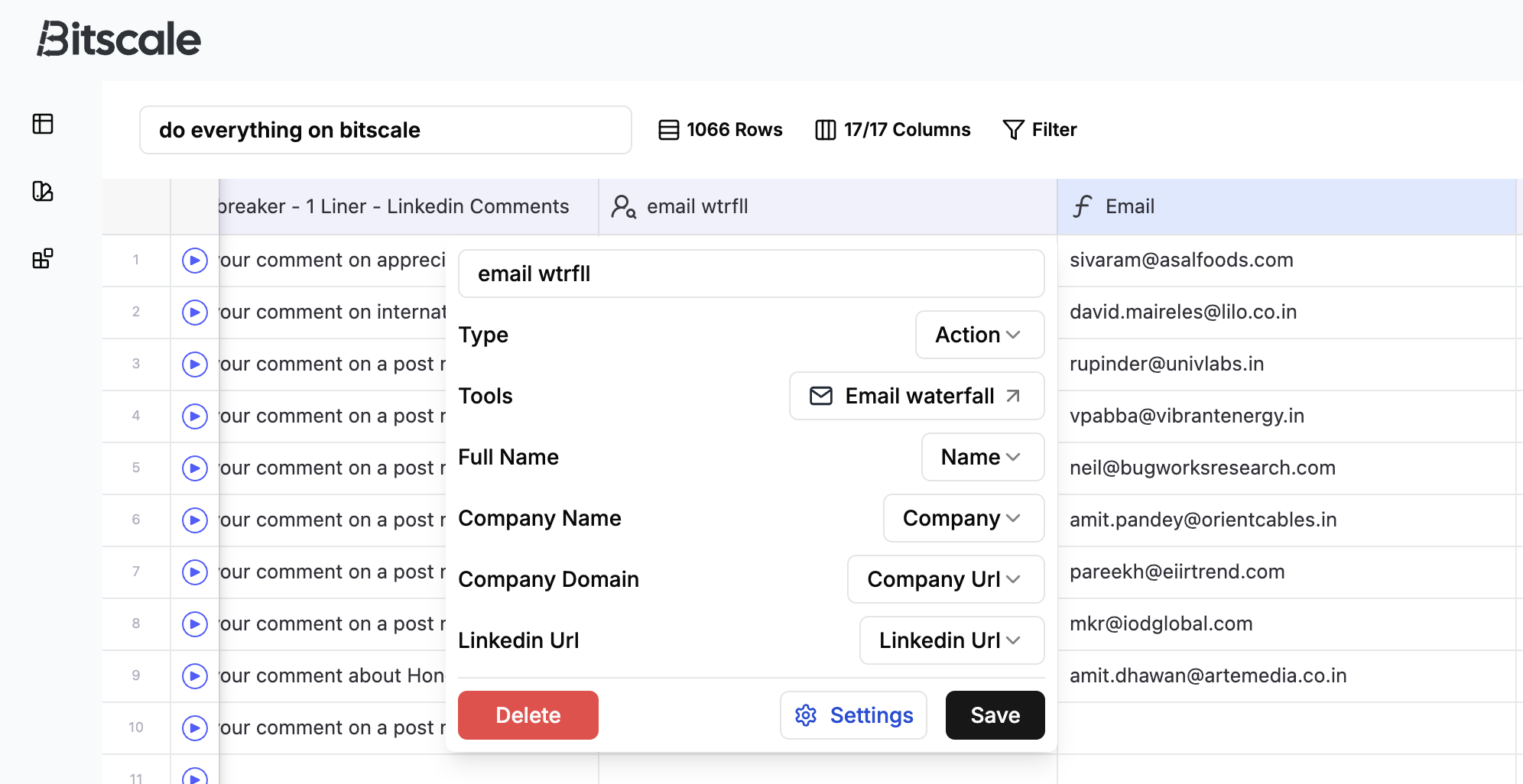Click the 'email wtrfll' column header
1523x784 pixels.
(x=828, y=206)
